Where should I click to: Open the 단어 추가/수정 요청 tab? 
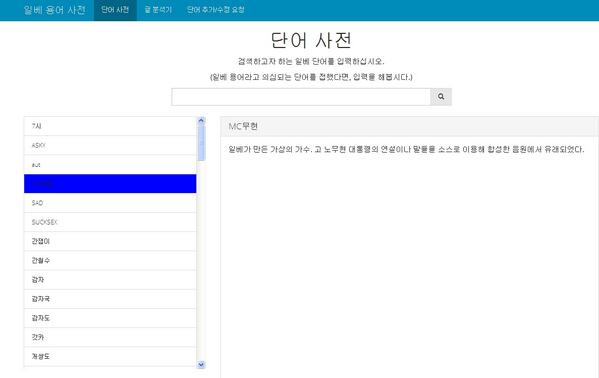pyautogui.click(x=215, y=10)
